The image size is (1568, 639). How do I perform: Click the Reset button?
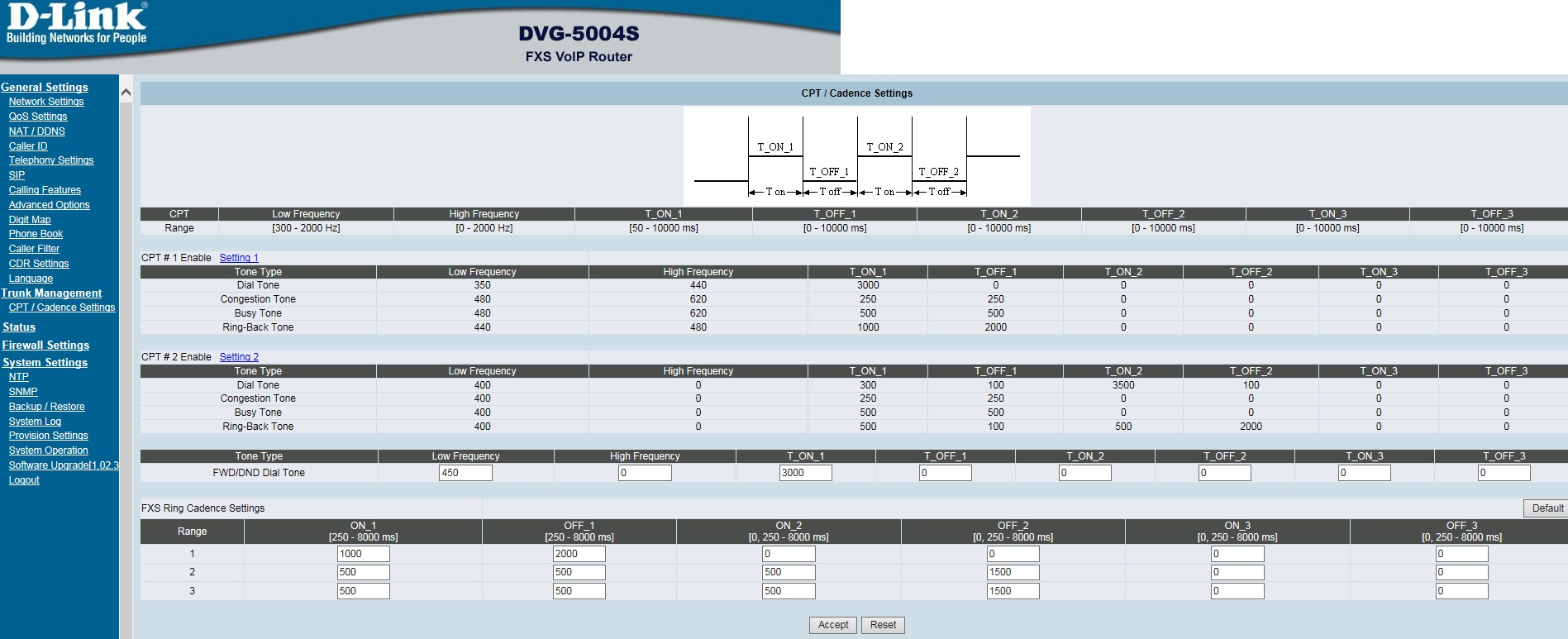tap(883, 625)
